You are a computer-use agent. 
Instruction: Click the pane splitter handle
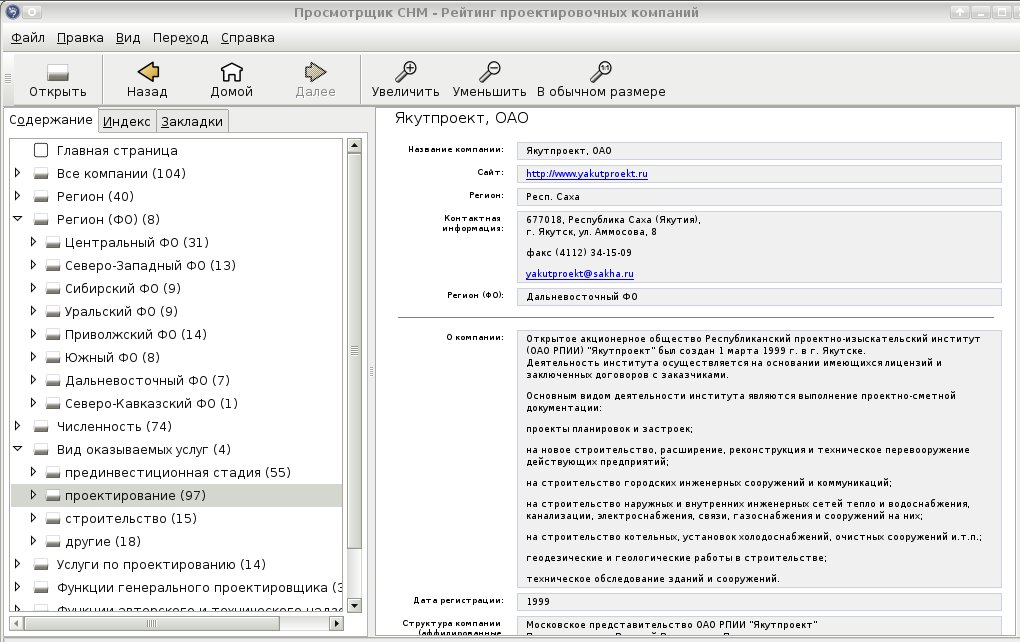pyautogui.click(x=371, y=371)
